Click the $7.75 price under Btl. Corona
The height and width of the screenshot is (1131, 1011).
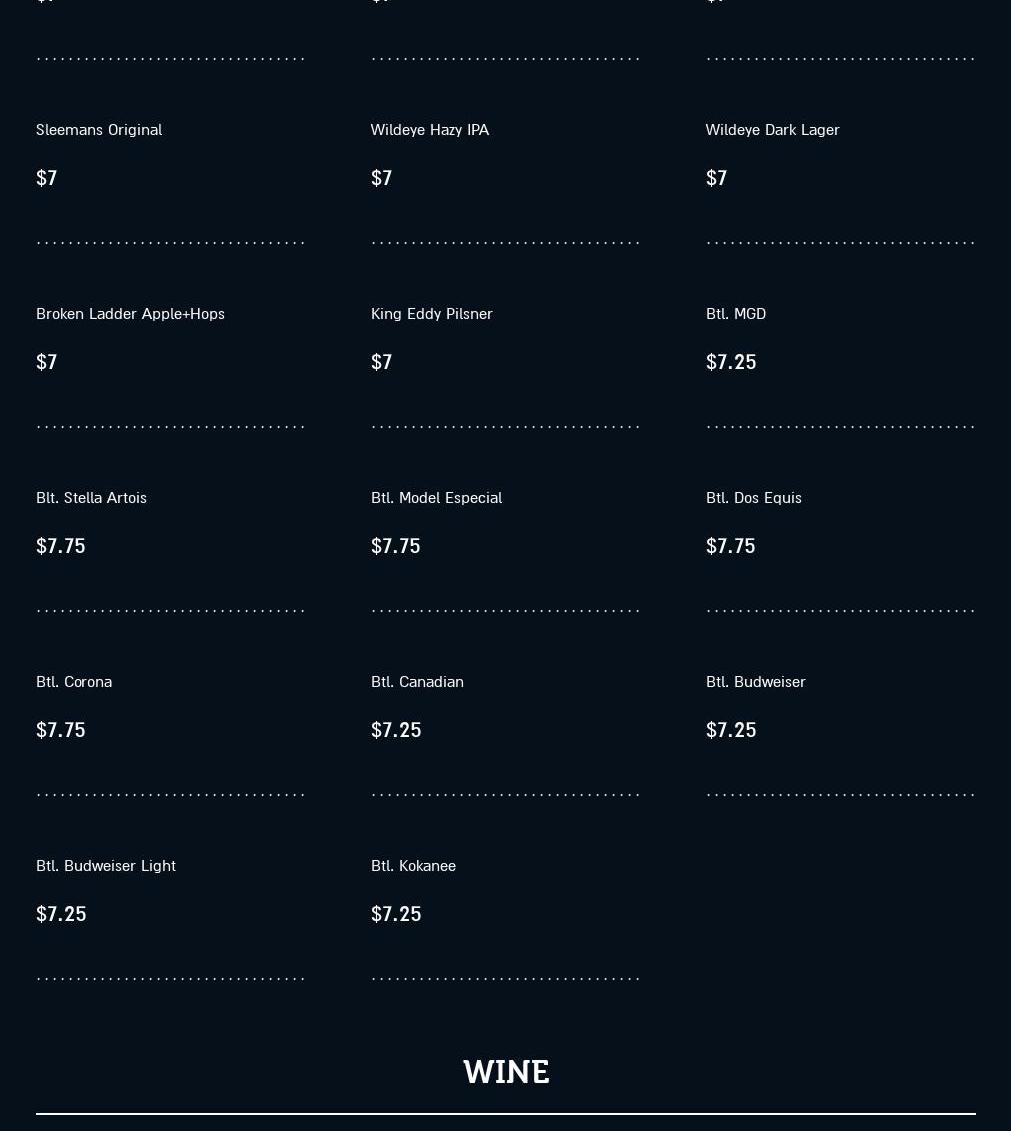(61, 730)
